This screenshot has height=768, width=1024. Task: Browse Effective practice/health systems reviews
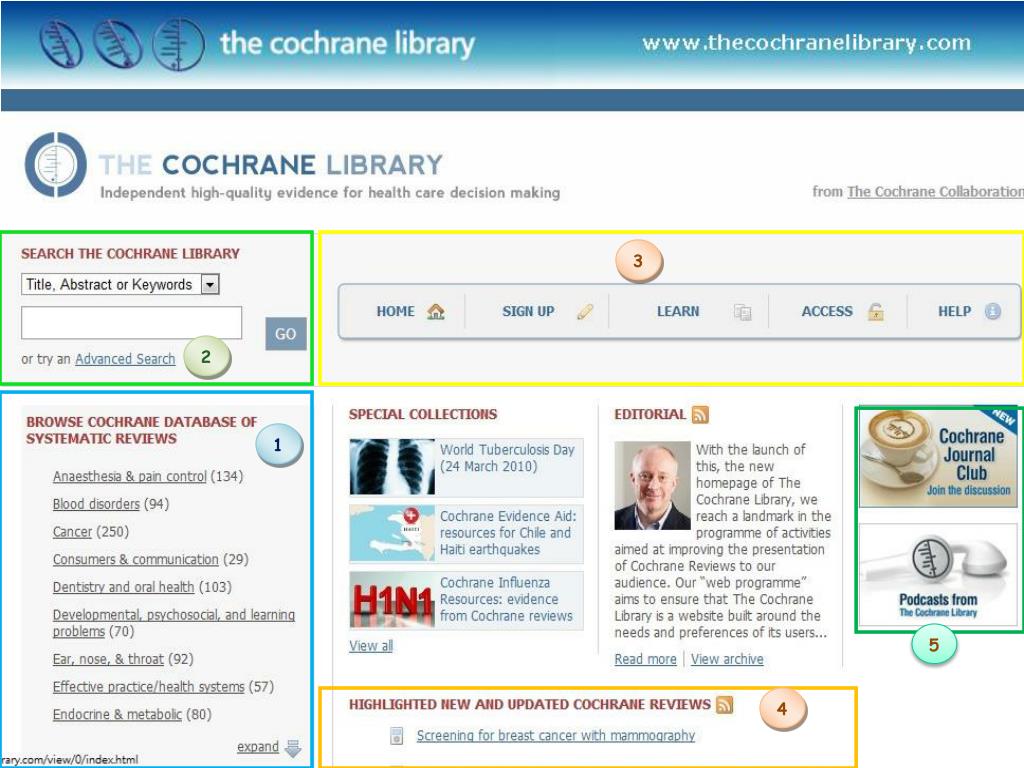[x=148, y=687]
